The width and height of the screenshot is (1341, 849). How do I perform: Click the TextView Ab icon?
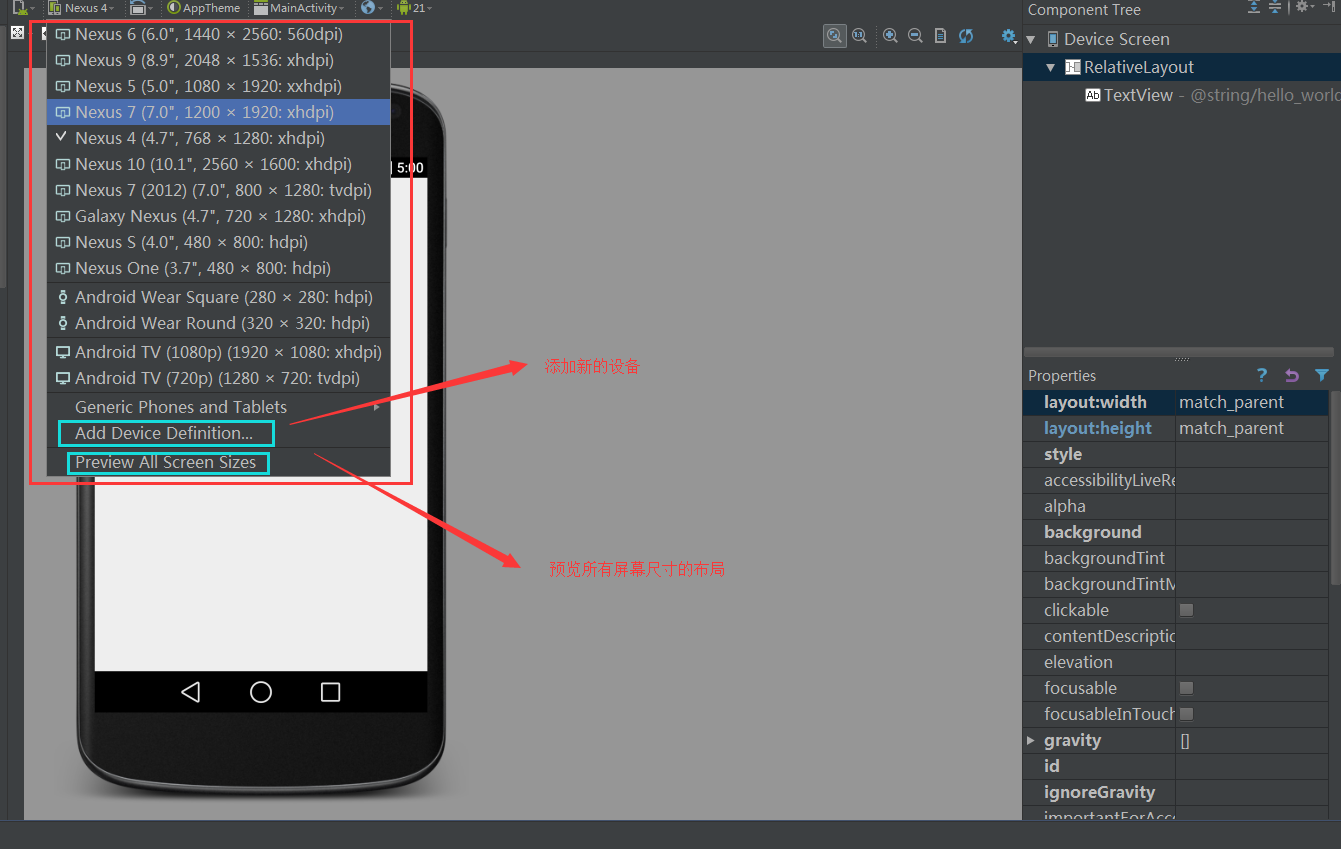click(1093, 95)
